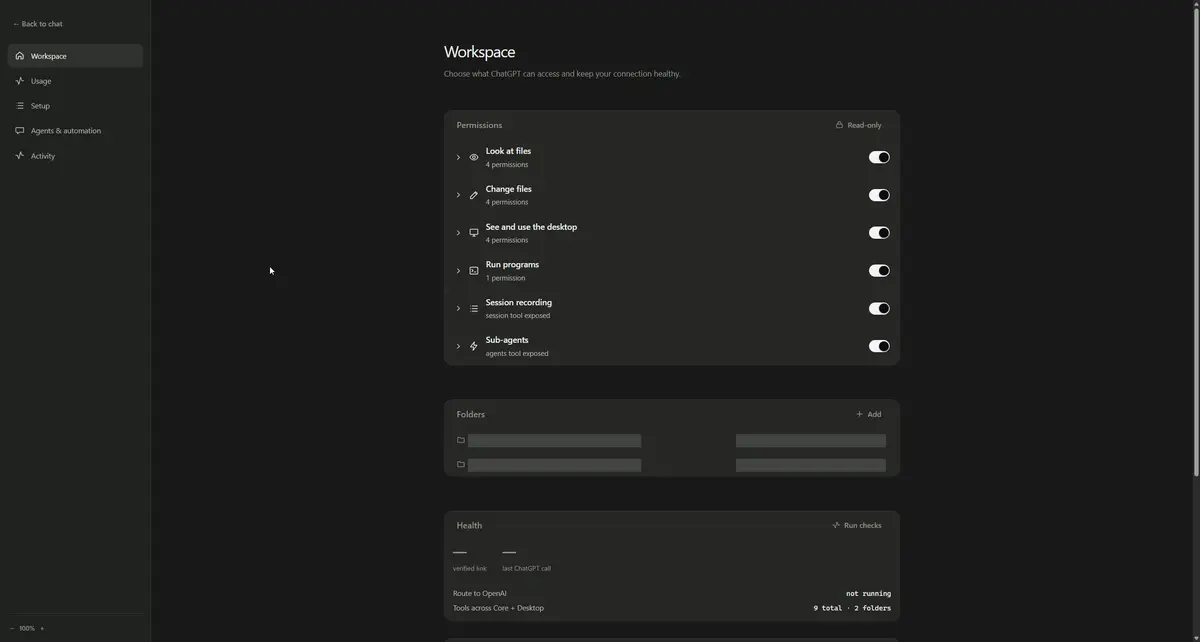This screenshot has width=1200, height=642.
Task: Go back to chat
Action: [38, 24]
